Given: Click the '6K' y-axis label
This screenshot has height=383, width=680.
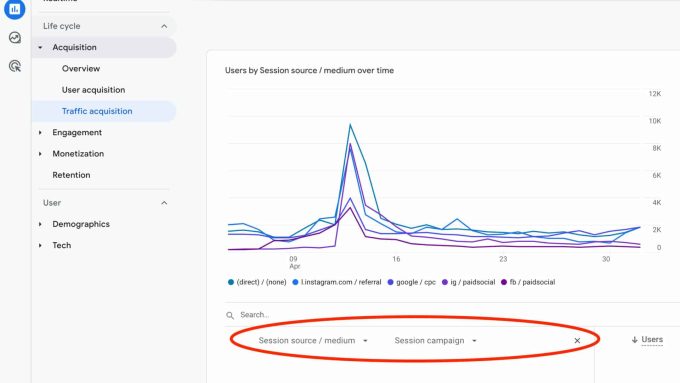Looking at the screenshot, I should click(x=657, y=175).
